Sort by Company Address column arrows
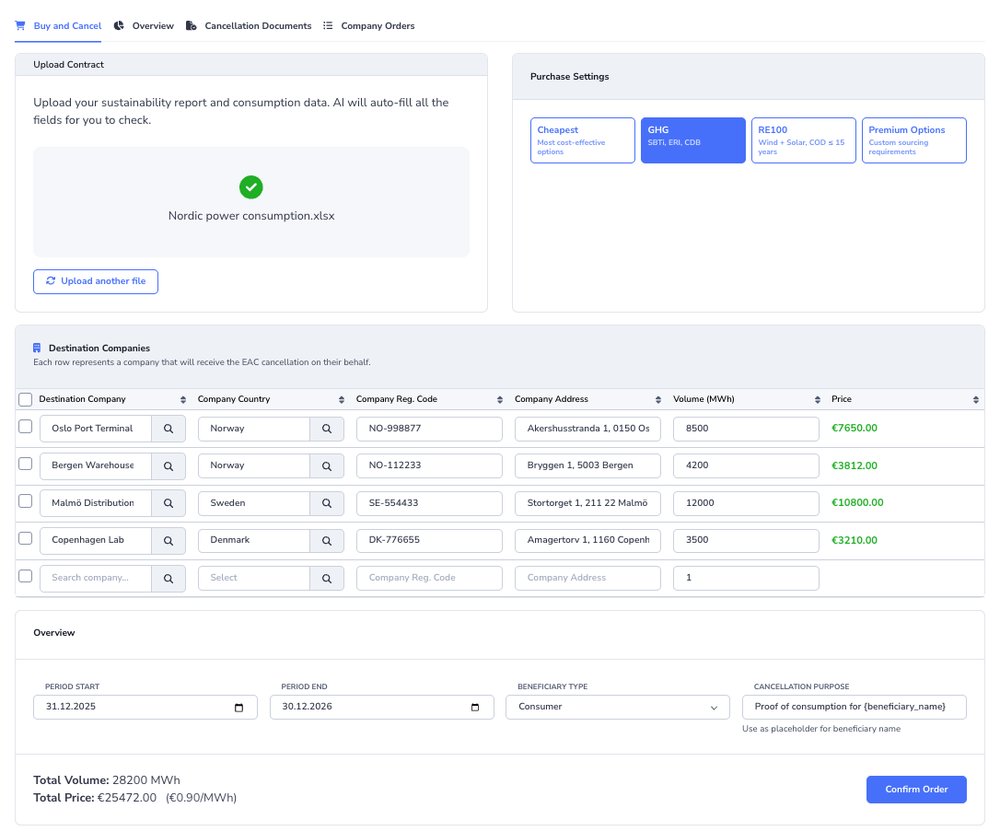The width and height of the screenshot is (1000, 837). (658, 400)
